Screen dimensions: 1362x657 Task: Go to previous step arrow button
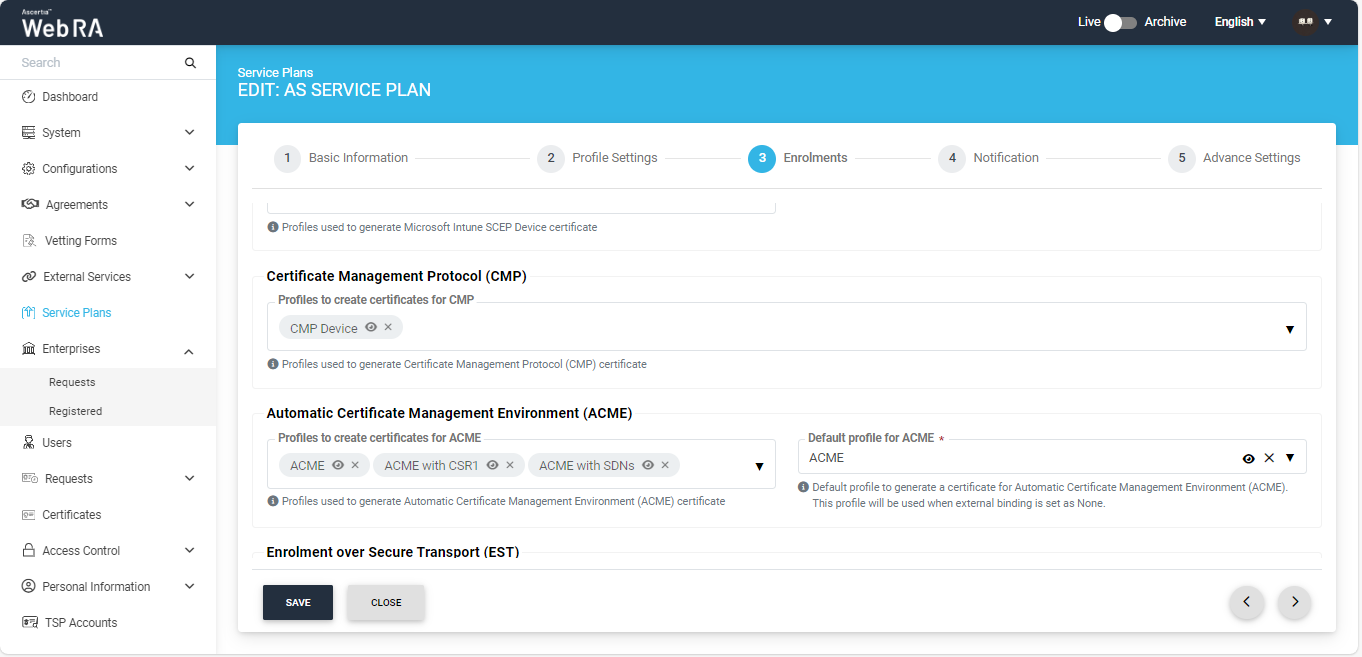(x=1246, y=602)
